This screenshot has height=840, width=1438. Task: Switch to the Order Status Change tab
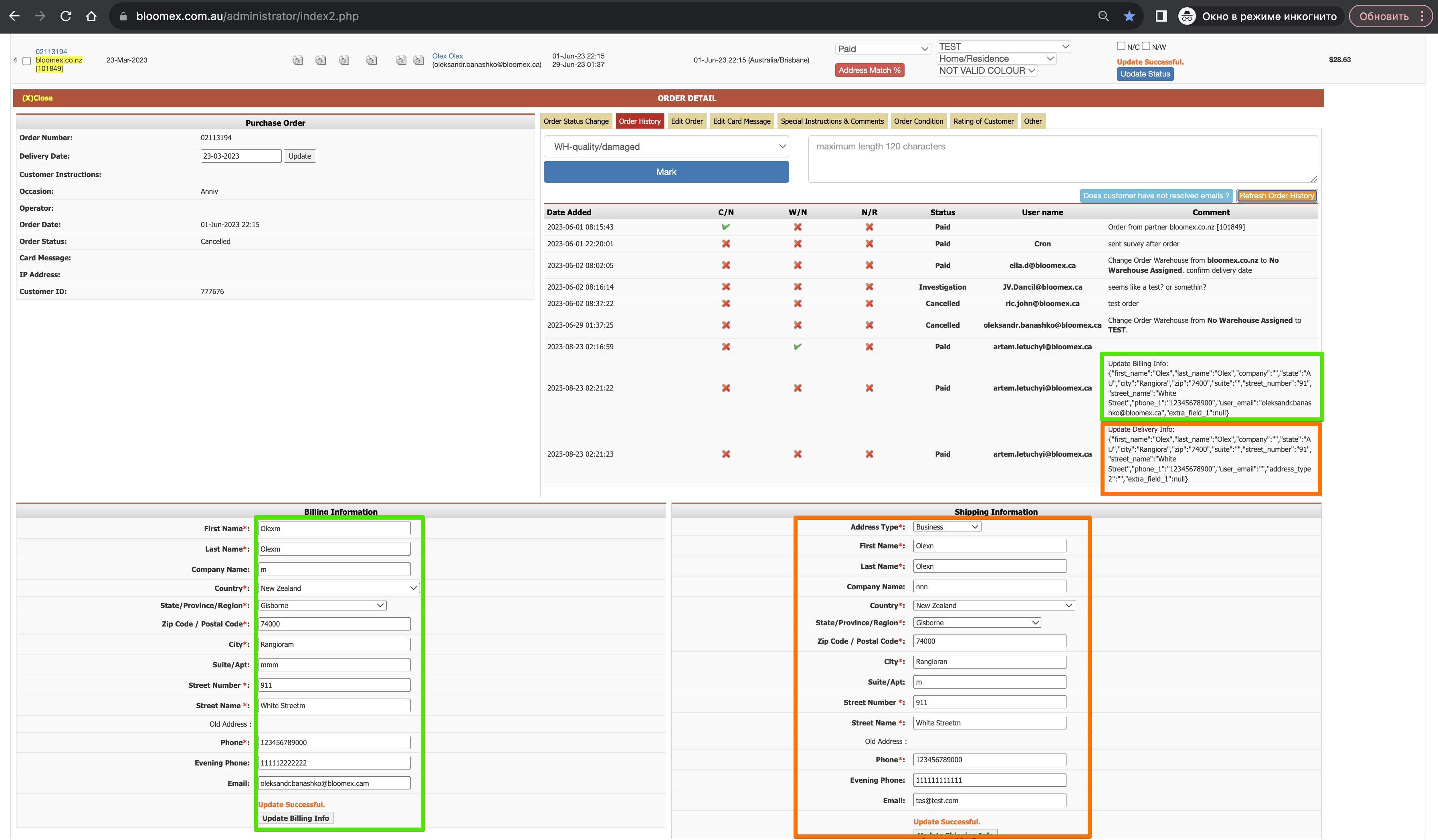point(576,121)
